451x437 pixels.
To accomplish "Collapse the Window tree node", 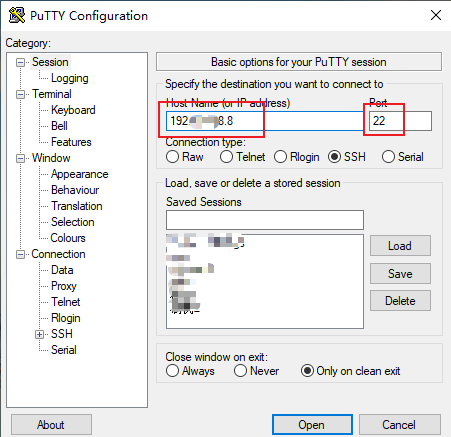I will pos(20,158).
